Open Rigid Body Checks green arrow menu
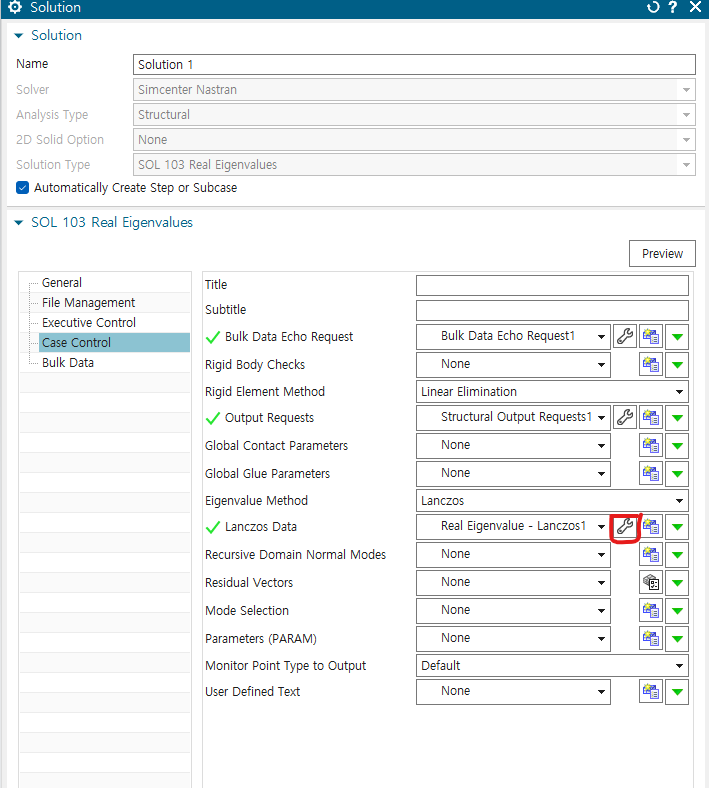 [x=677, y=365]
